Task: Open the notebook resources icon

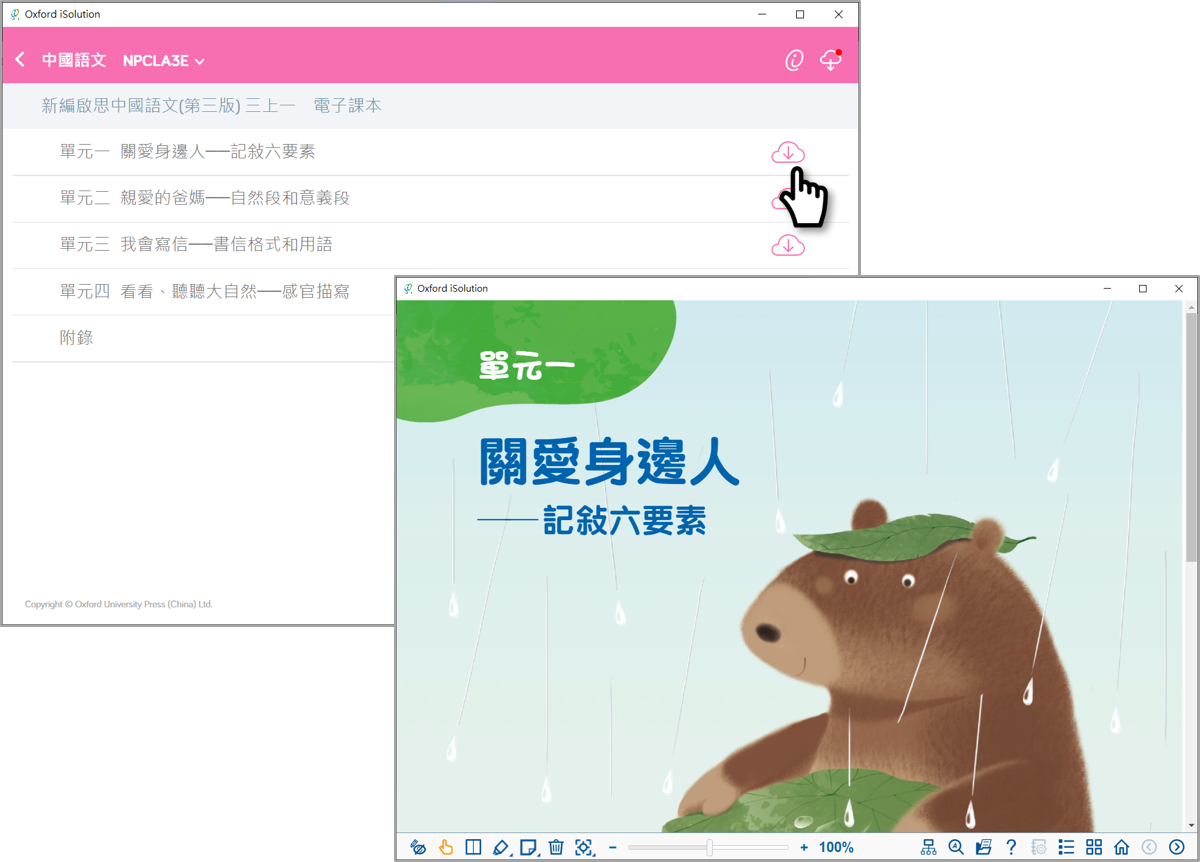Action: click(984, 847)
